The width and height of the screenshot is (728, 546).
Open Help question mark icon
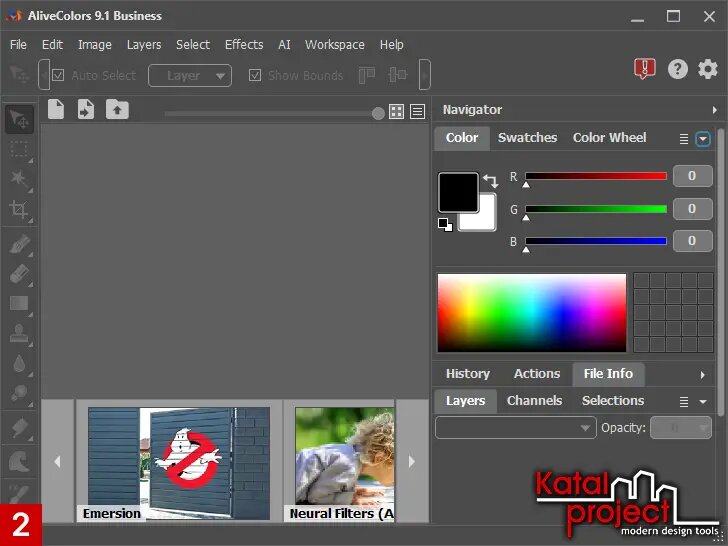(x=677, y=69)
